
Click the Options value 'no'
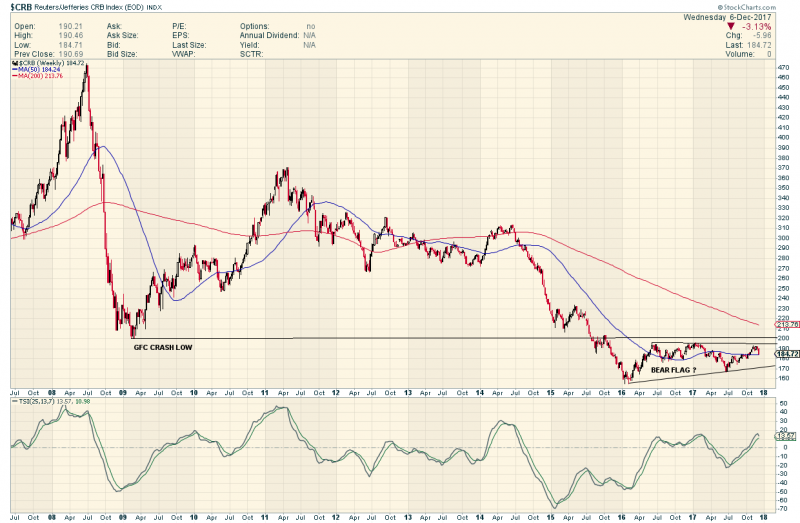tap(311, 27)
